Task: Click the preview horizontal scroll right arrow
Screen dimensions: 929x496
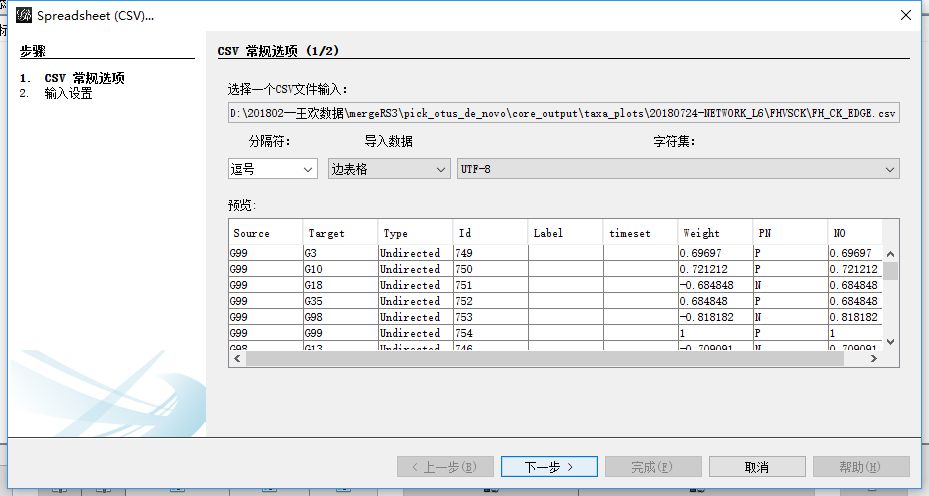Action: pyautogui.click(x=873, y=359)
